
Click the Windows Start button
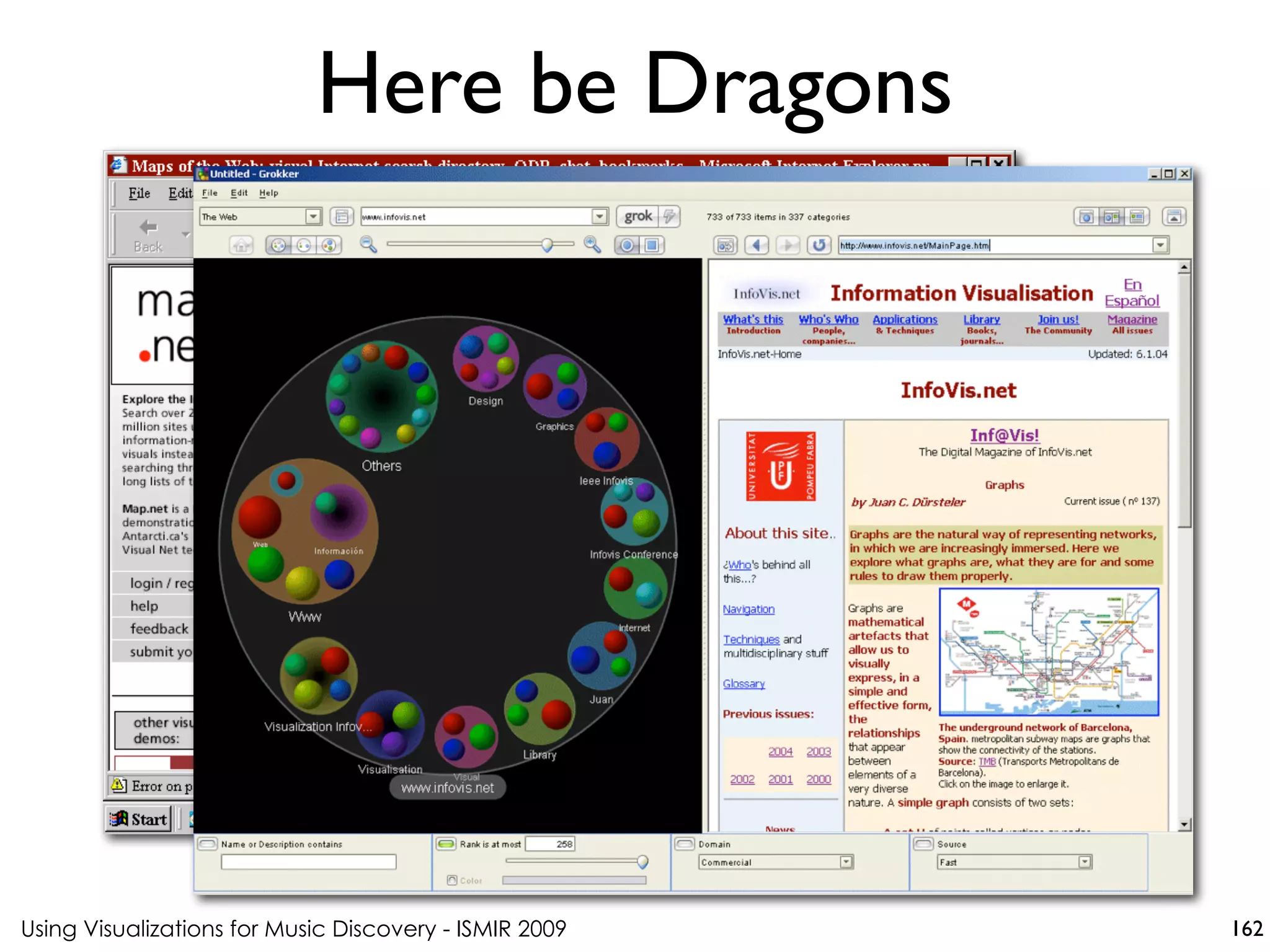(138, 819)
